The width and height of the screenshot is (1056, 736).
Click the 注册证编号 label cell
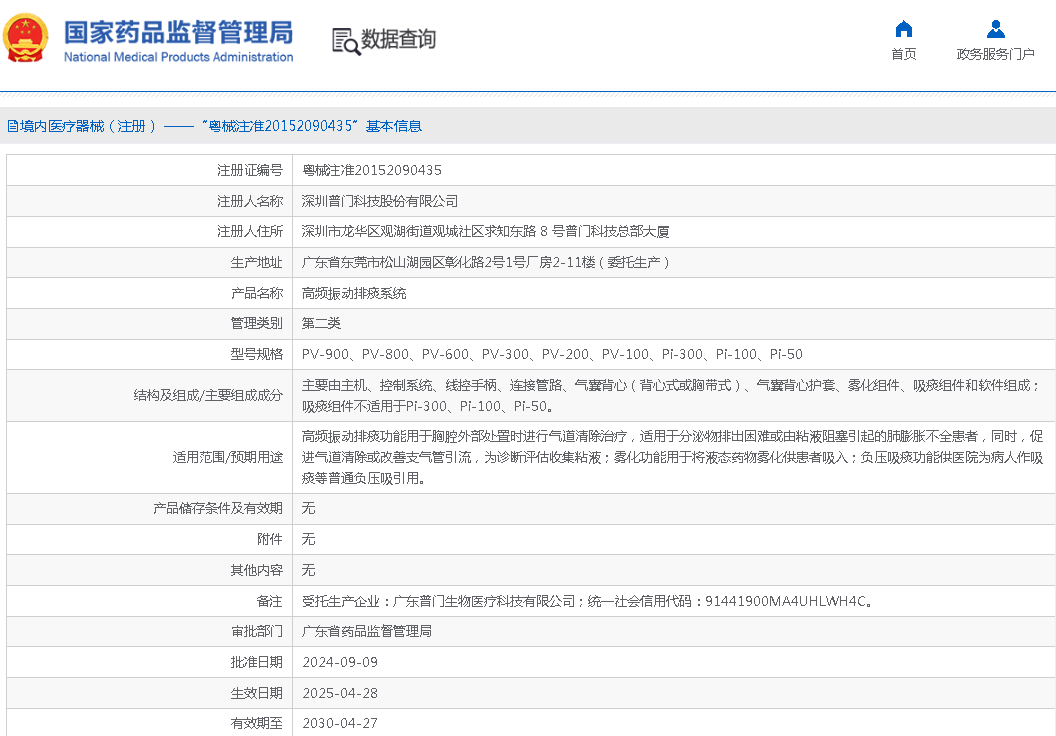[x=150, y=170]
